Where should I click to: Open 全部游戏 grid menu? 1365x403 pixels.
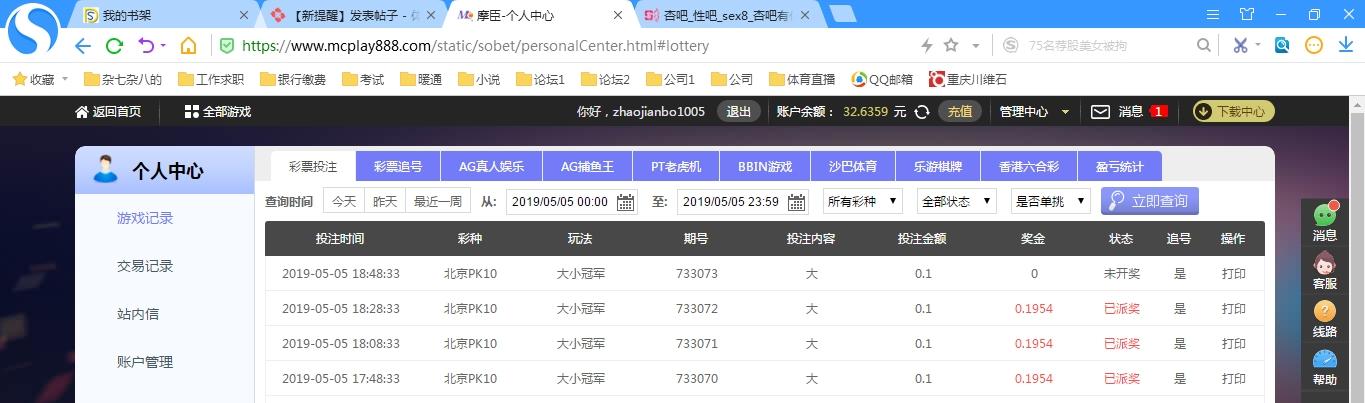218,112
